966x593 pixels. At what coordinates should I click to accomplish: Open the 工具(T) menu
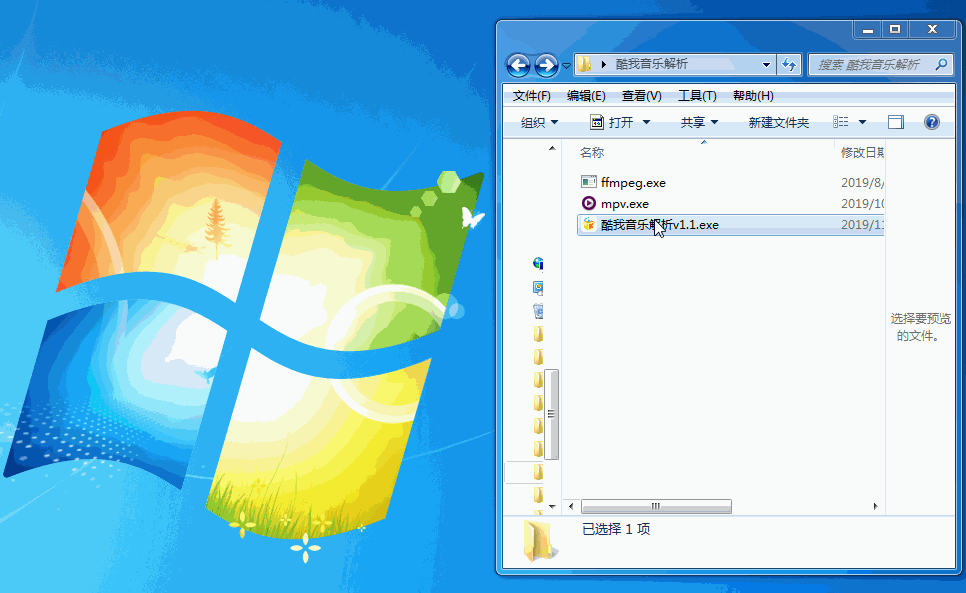pyautogui.click(x=697, y=95)
